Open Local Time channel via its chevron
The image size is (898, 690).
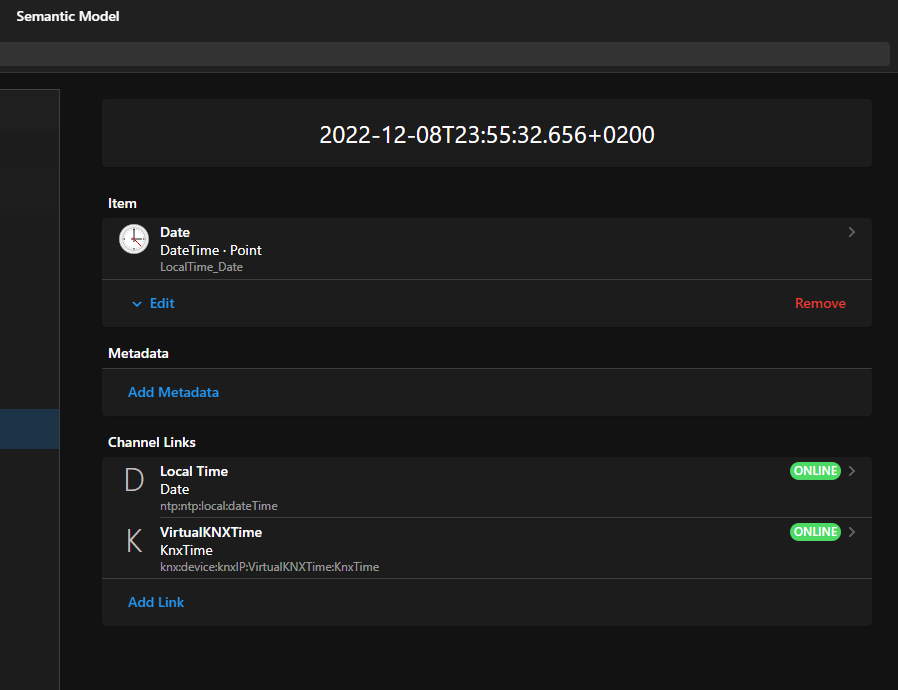click(x=852, y=471)
